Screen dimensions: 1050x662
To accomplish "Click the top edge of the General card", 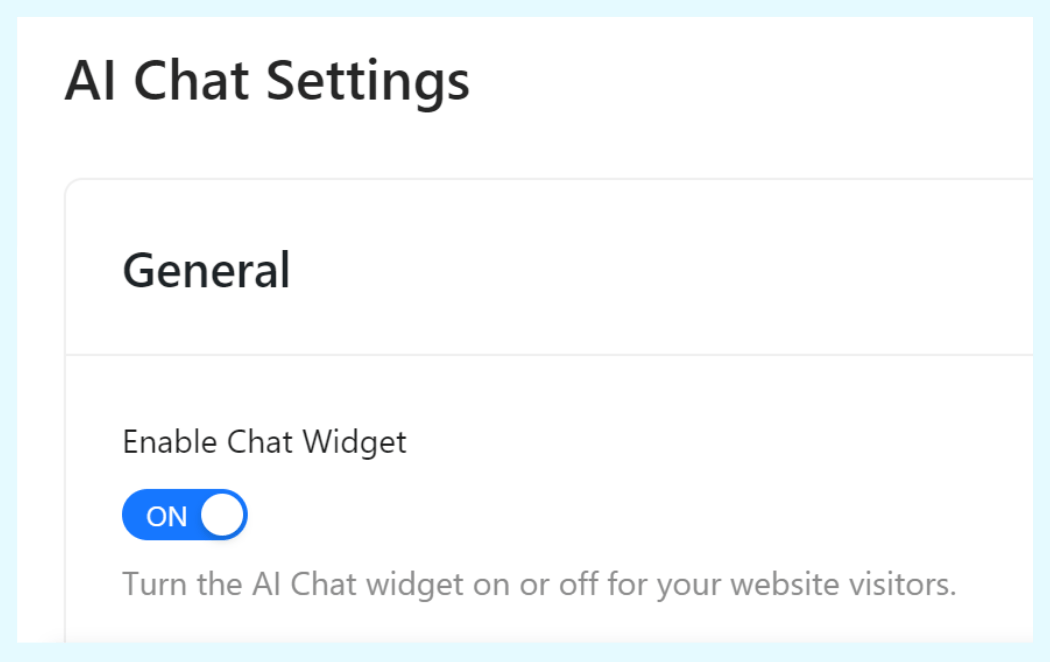I will coord(550,180).
